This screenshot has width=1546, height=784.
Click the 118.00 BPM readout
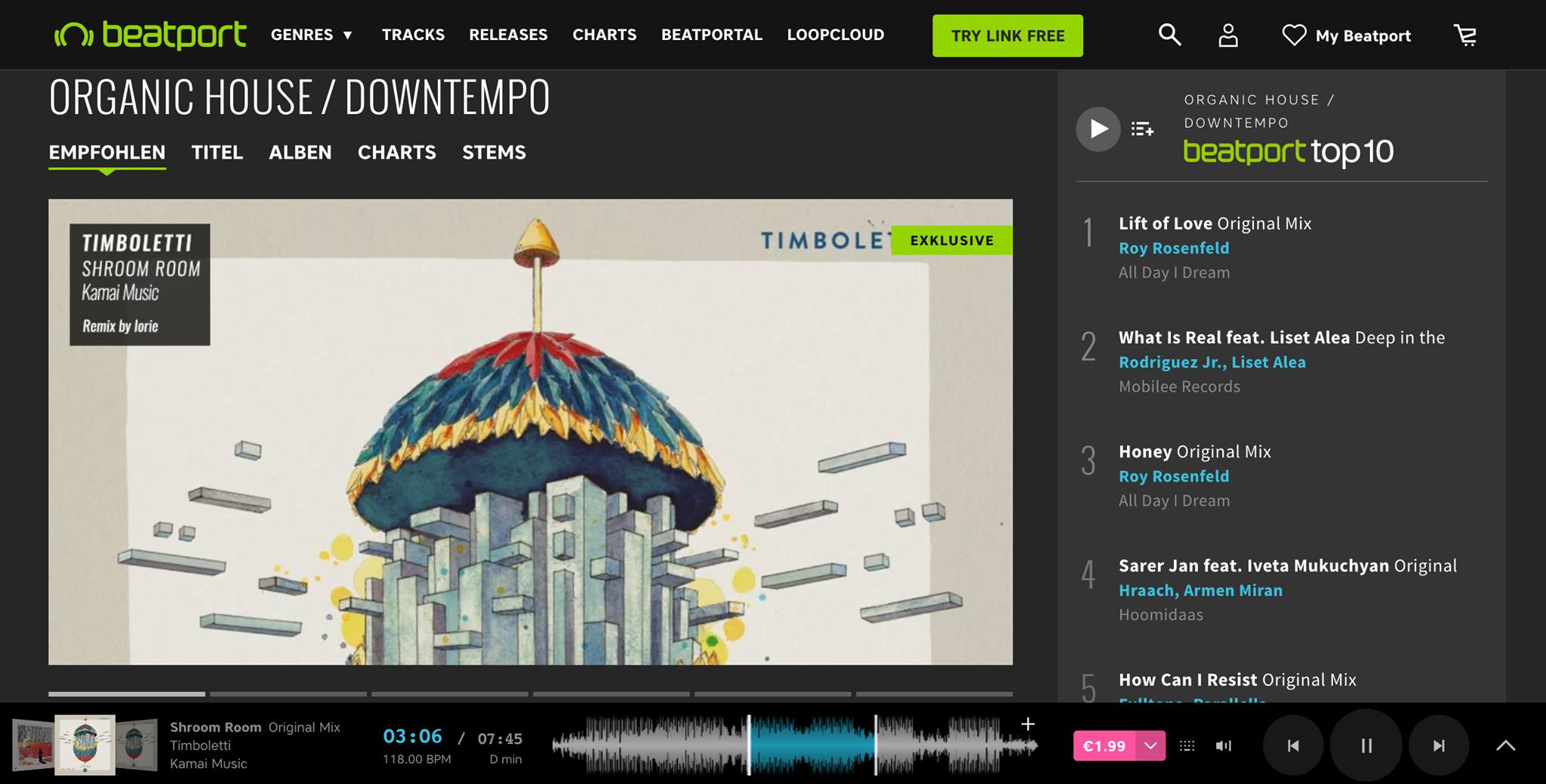coord(417,759)
